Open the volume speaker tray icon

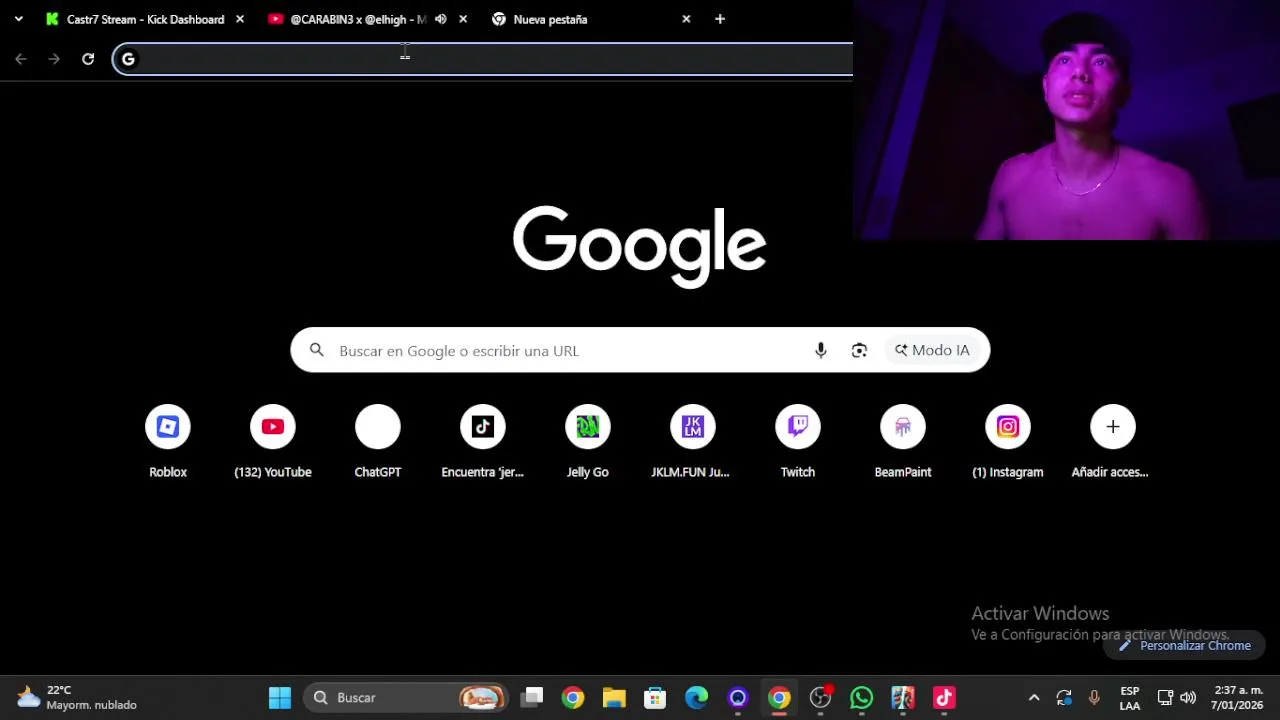(1188, 698)
